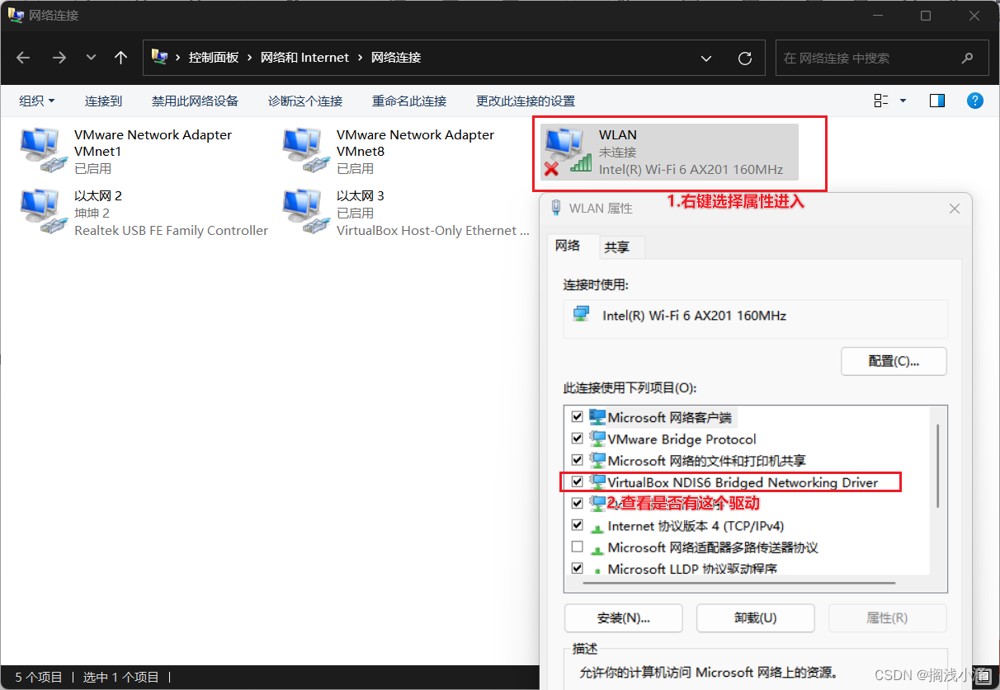Click Intel(R) Wi-Fi 6 AX201 adapter icon in dialog
This screenshot has width=1000, height=690.
coord(581,314)
